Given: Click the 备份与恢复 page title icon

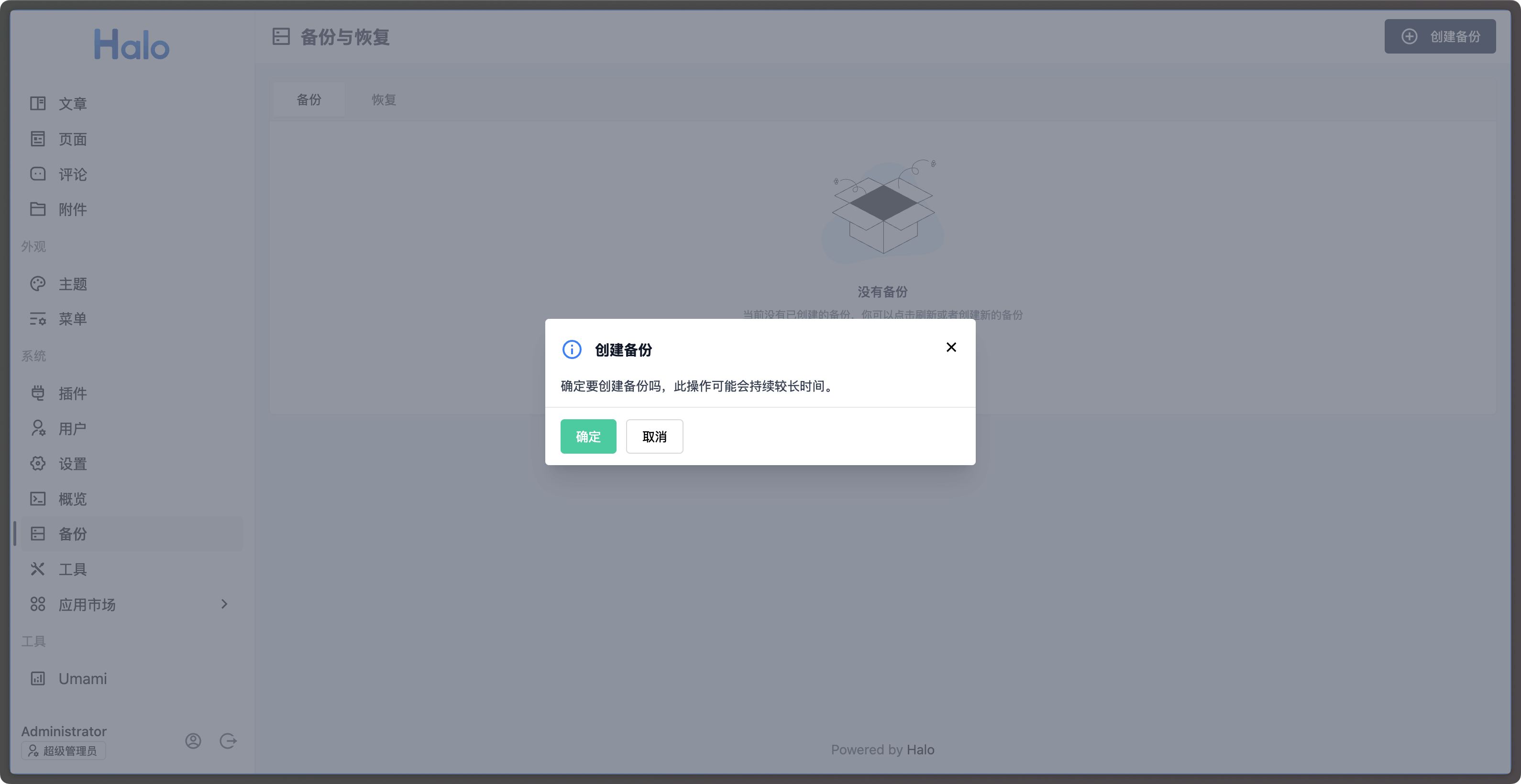Looking at the screenshot, I should (281, 37).
